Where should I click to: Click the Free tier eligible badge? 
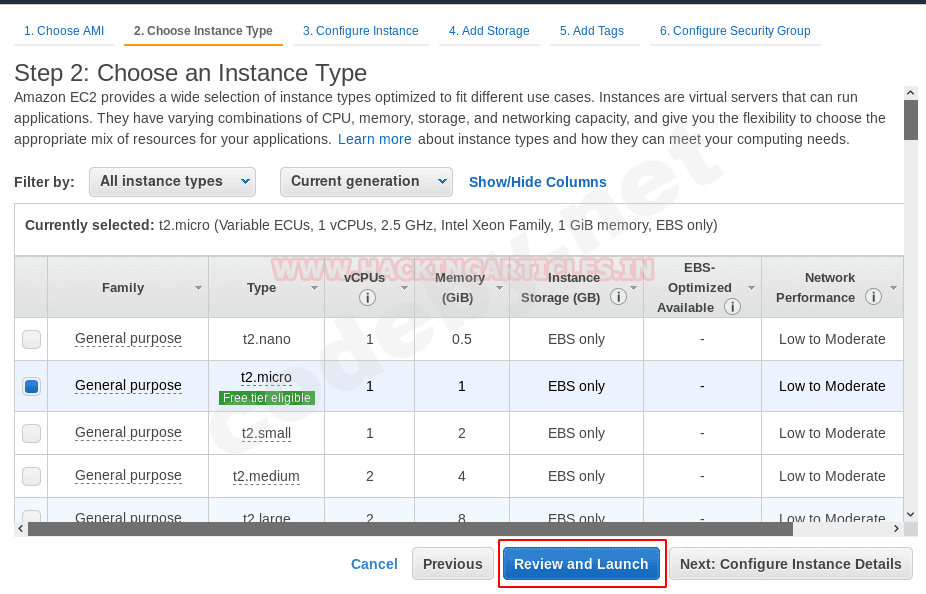(x=267, y=398)
